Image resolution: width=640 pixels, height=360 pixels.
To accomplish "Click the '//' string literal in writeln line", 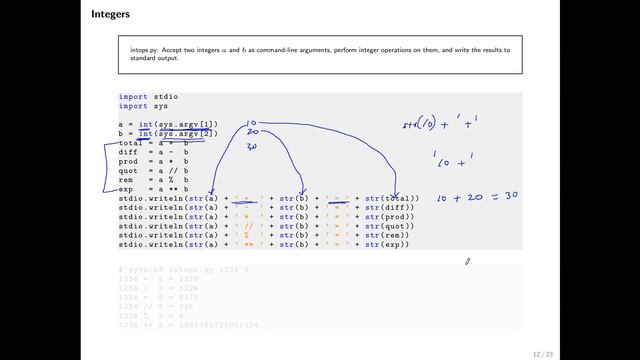I will click(249, 227).
